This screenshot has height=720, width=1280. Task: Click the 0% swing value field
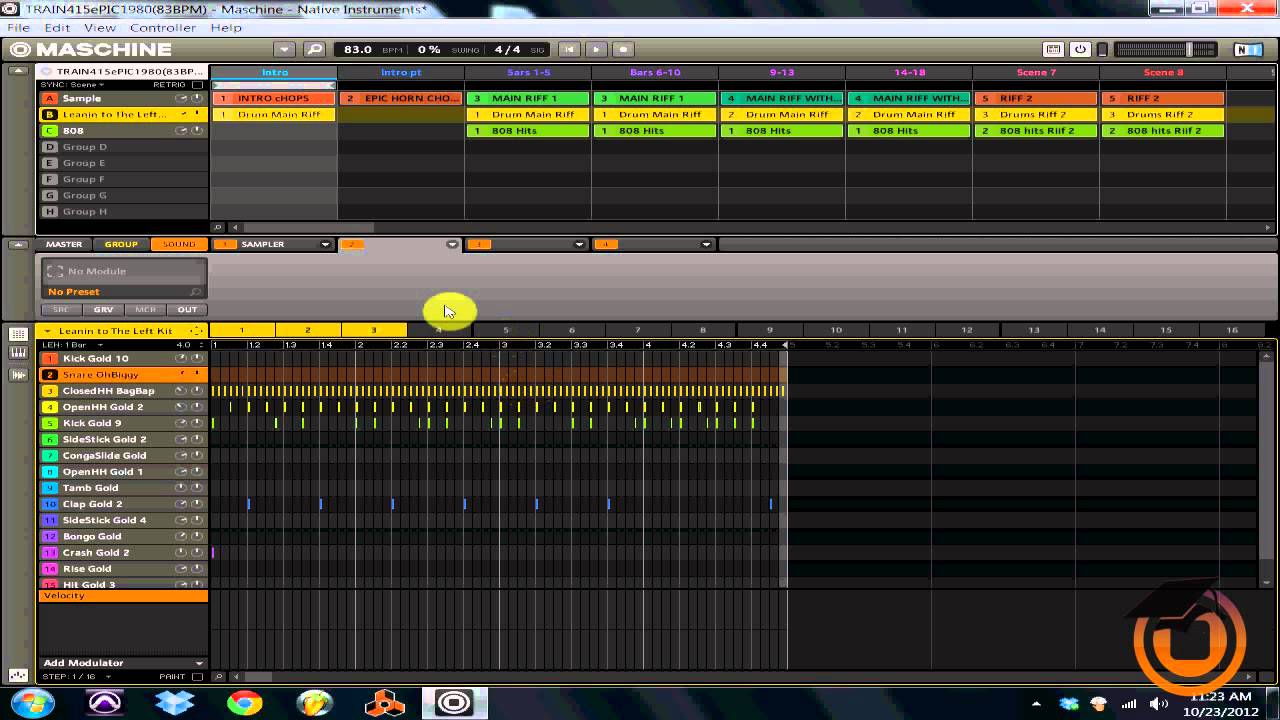(428, 49)
